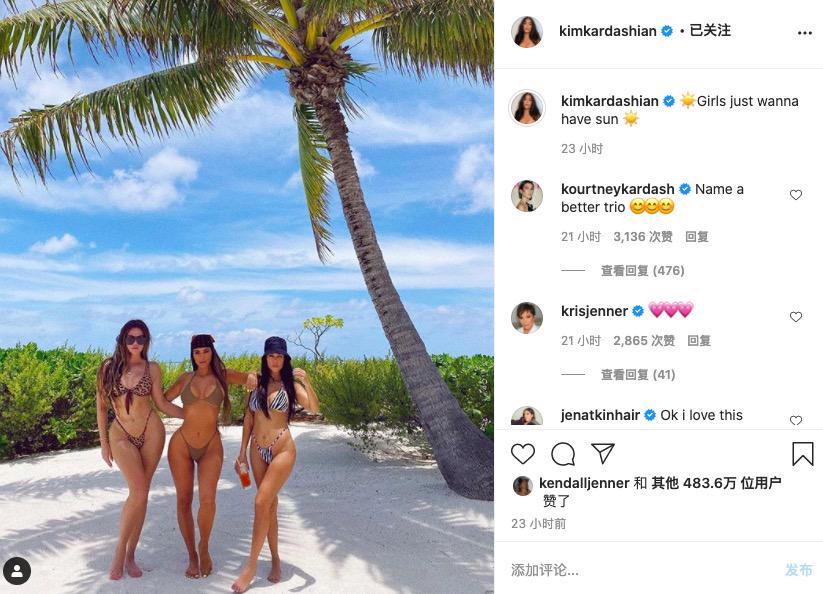
Task: Like kourtneykardash's comment heart
Action: (x=796, y=195)
